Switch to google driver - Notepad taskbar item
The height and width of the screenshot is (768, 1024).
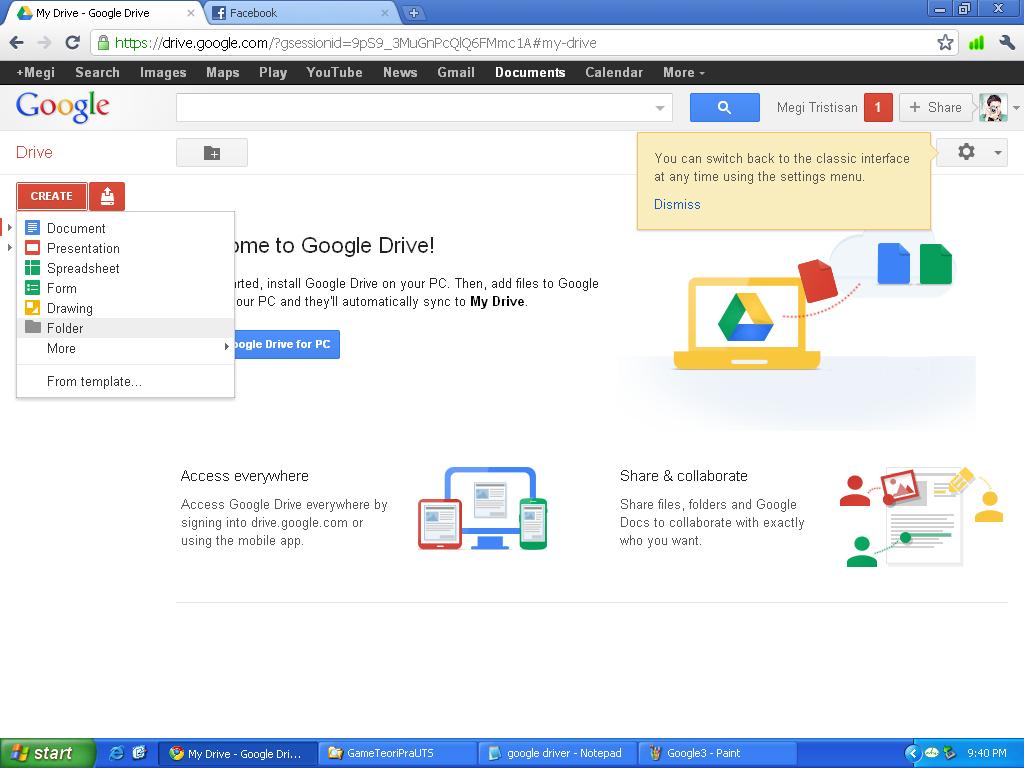point(557,753)
